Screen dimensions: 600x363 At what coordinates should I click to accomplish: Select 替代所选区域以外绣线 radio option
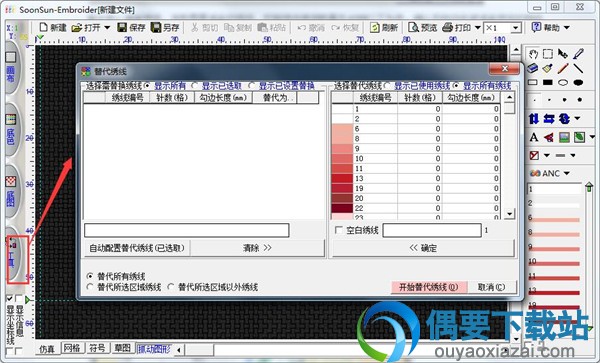tap(171, 286)
